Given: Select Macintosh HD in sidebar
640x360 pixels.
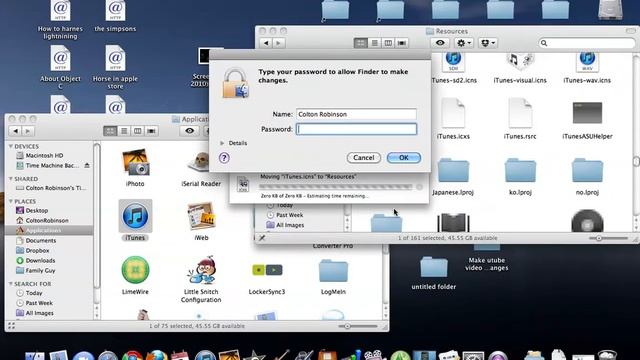Looking at the screenshot, I should click(44, 156).
